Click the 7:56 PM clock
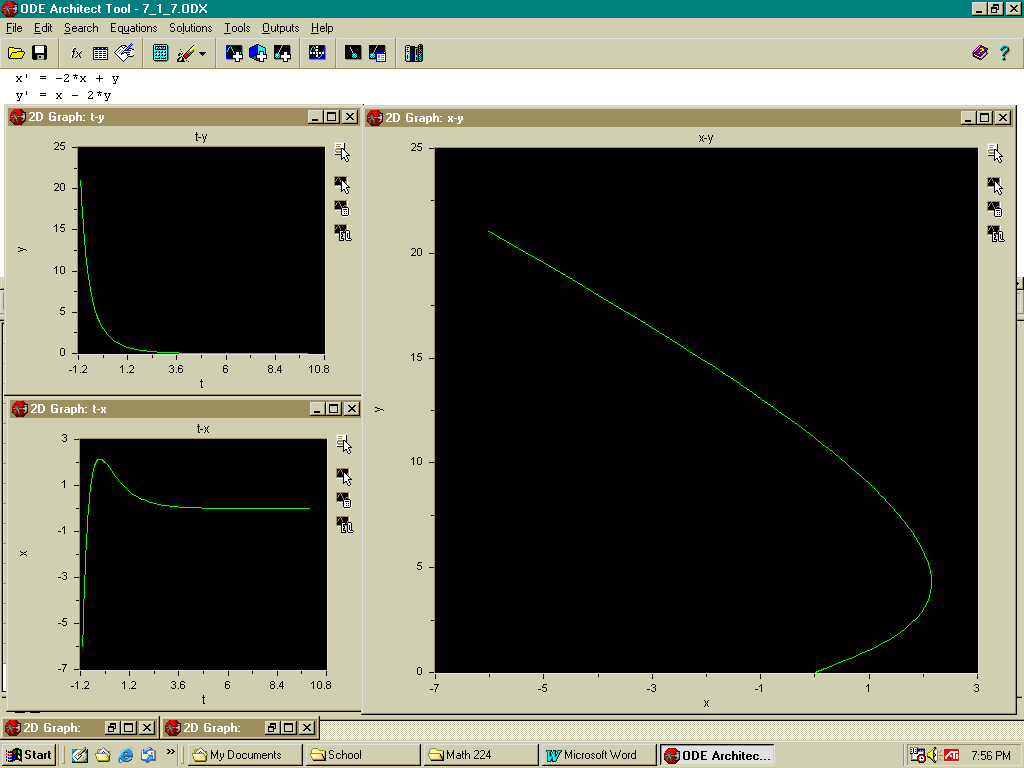 pyautogui.click(x=991, y=755)
